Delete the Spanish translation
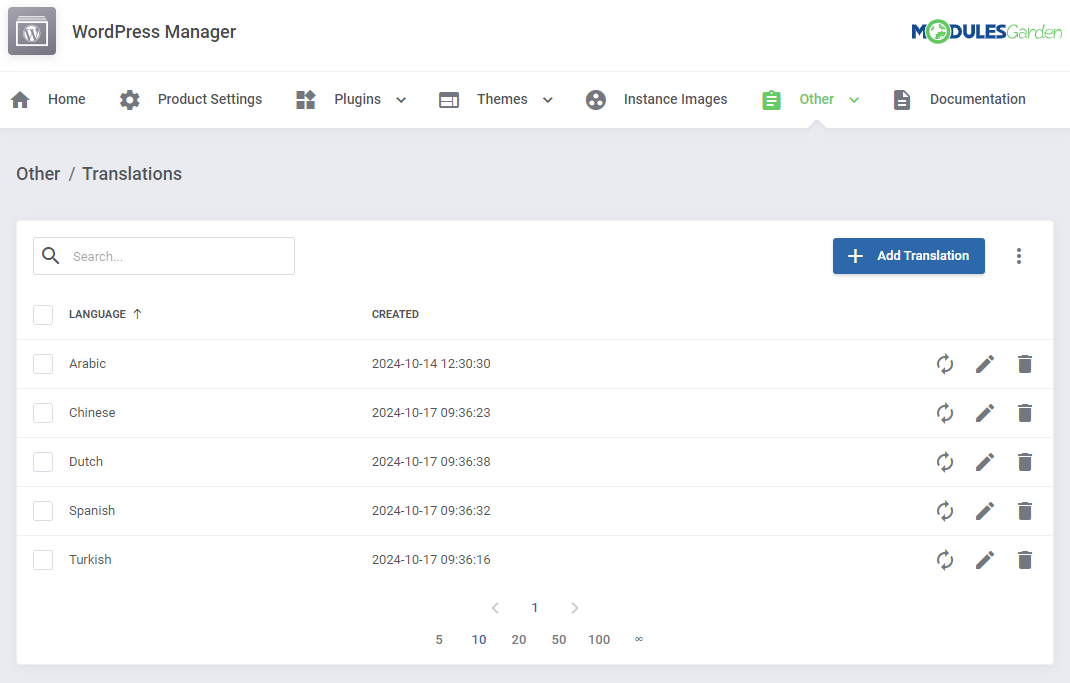The height and width of the screenshot is (683, 1070). (x=1025, y=511)
